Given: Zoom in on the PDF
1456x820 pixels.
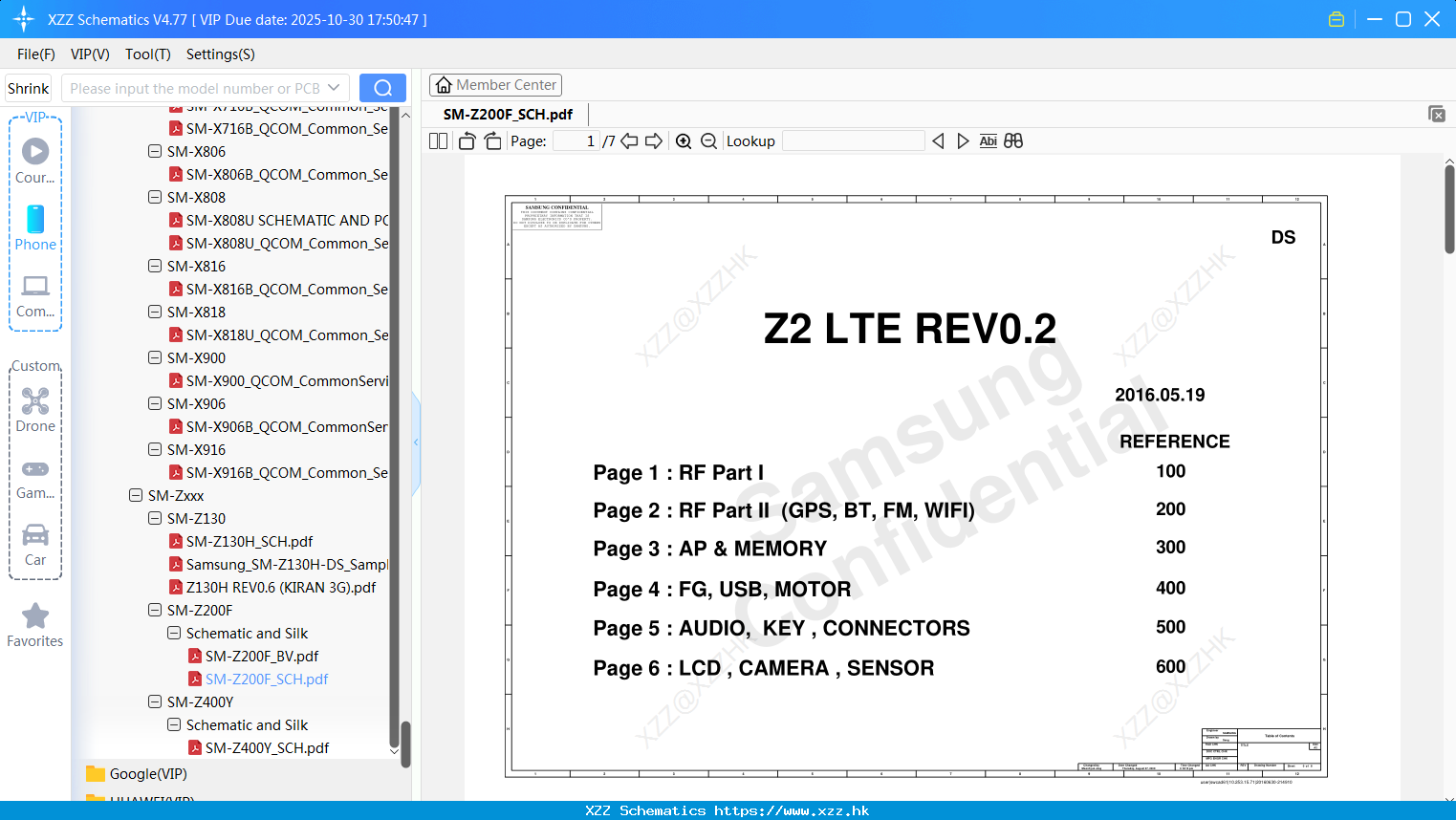Looking at the screenshot, I should (x=684, y=141).
